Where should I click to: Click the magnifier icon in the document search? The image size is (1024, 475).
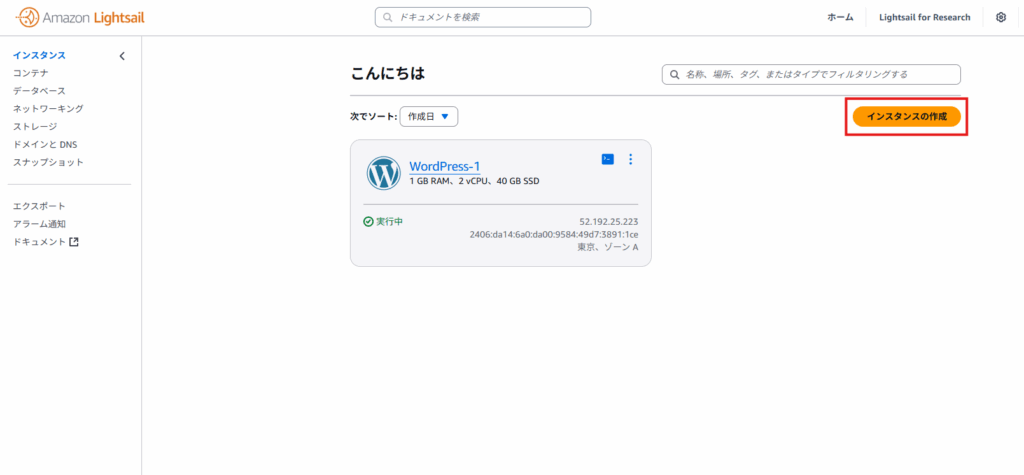(x=387, y=18)
